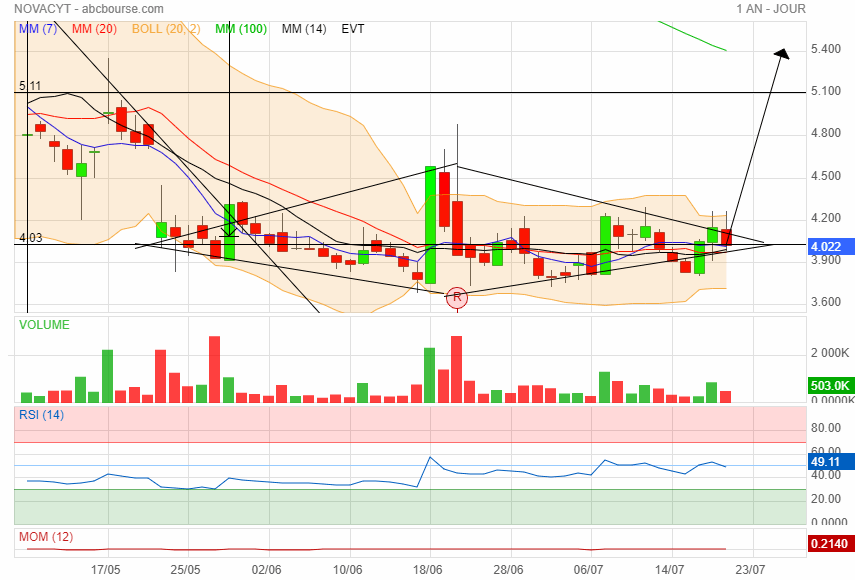Click the circled R event marker
Viewport: 855px width, 580px height.
(457, 298)
